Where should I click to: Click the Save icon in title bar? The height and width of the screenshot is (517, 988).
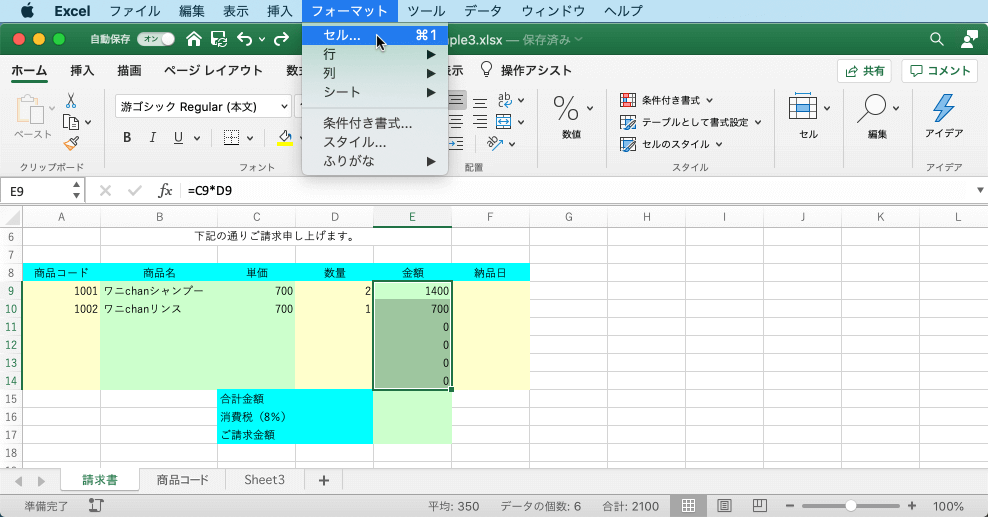point(219,39)
